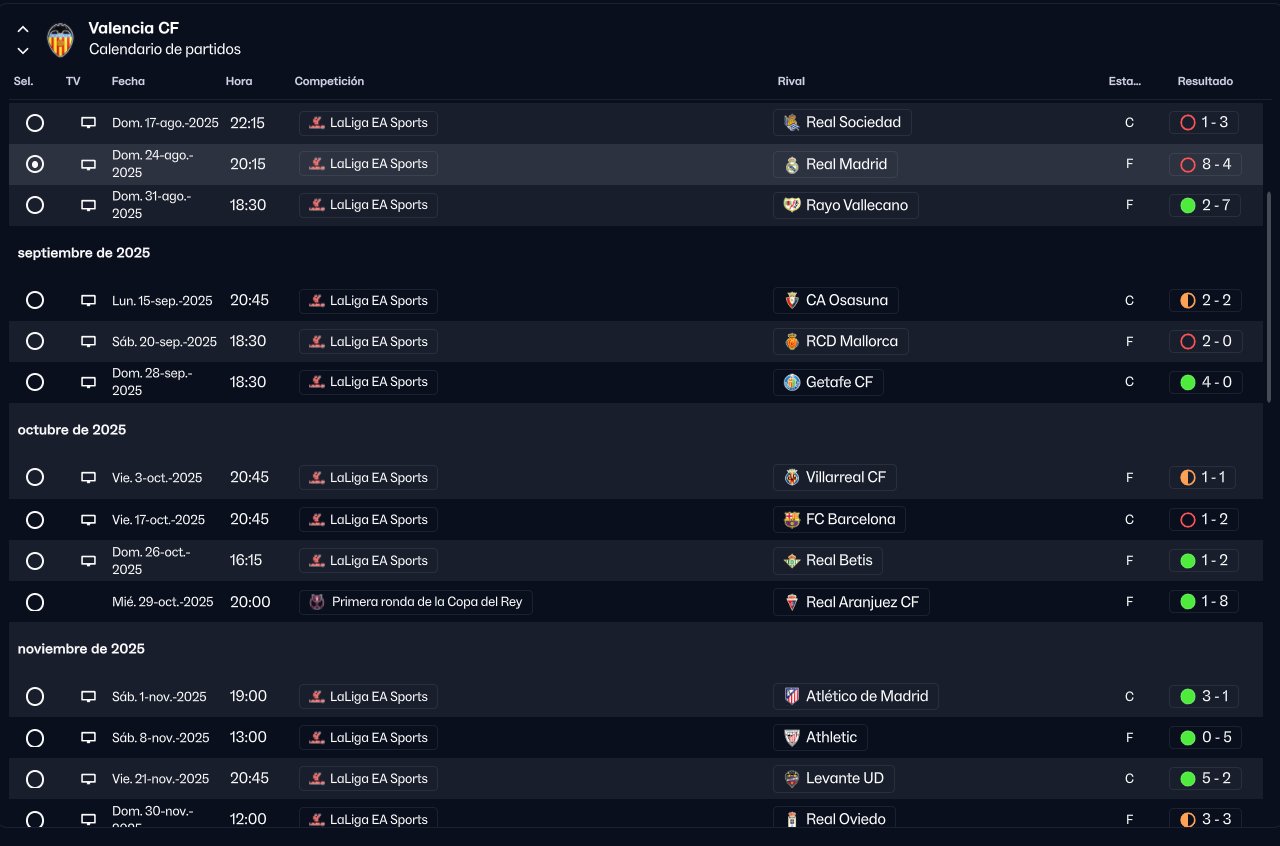Click the LaLiga logo in the Real Sociedad row
Viewport: 1280px width, 846px height.
click(x=317, y=123)
